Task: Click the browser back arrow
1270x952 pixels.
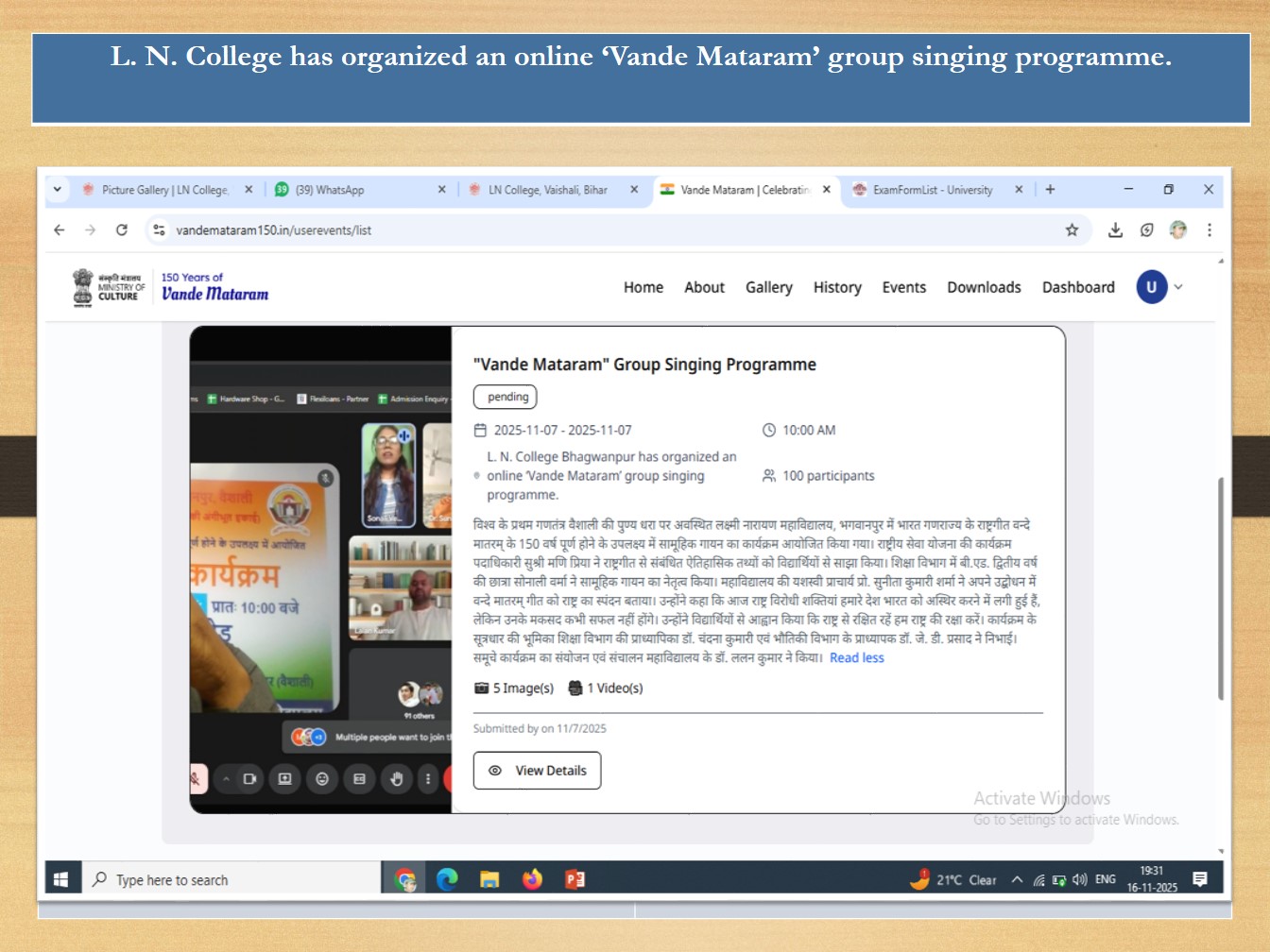Action: pyautogui.click(x=60, y=229)
